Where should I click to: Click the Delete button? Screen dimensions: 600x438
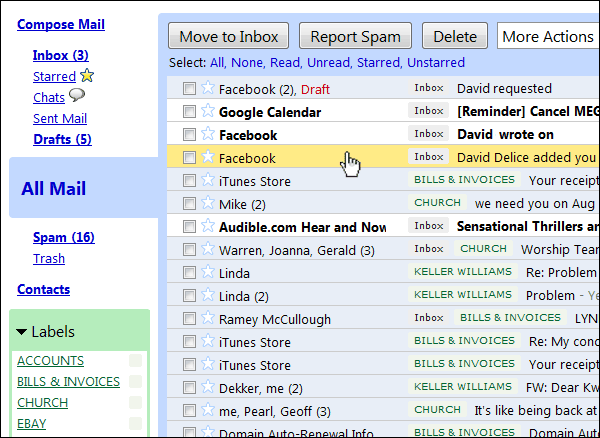(x=455, y=36)
